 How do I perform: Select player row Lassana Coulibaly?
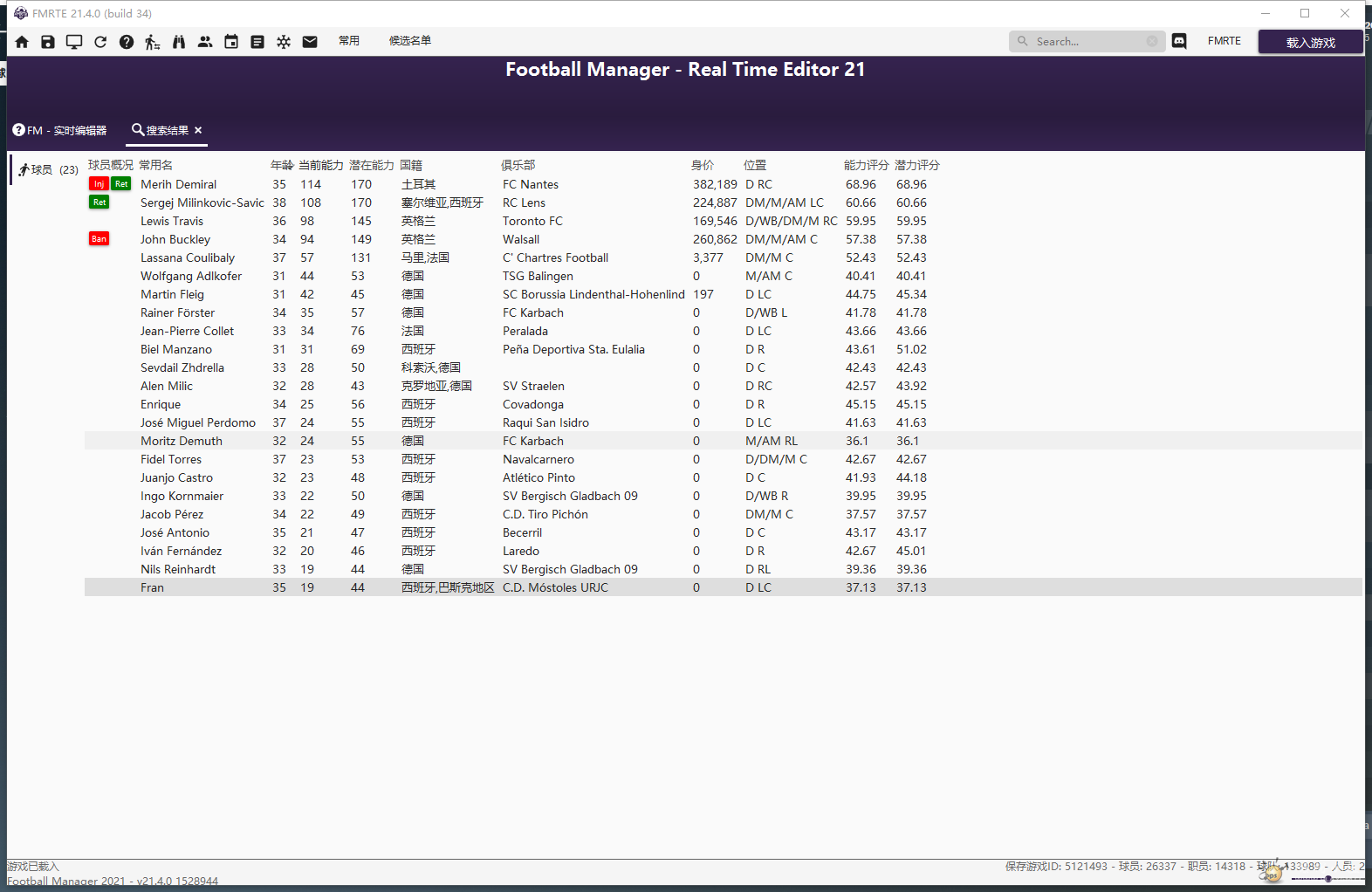[723, 257]
